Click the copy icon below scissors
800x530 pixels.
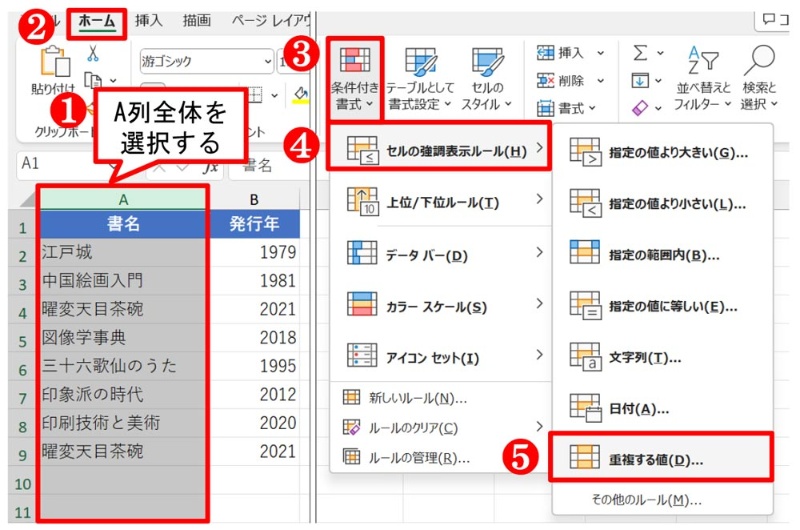(92, 80)
